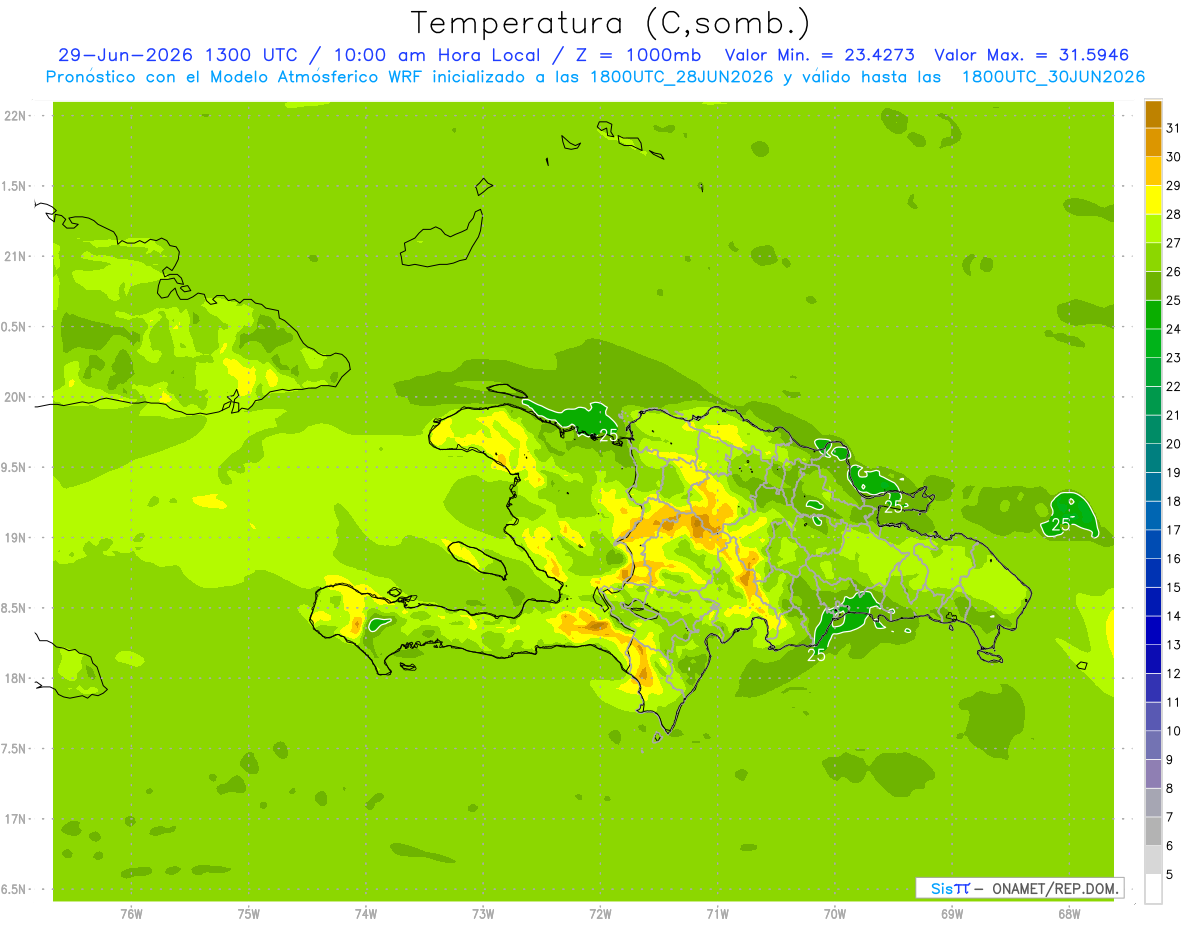Pick the blue swatch between 15 and 16
Screen dimensions: 1200x927
(1153, 573)
